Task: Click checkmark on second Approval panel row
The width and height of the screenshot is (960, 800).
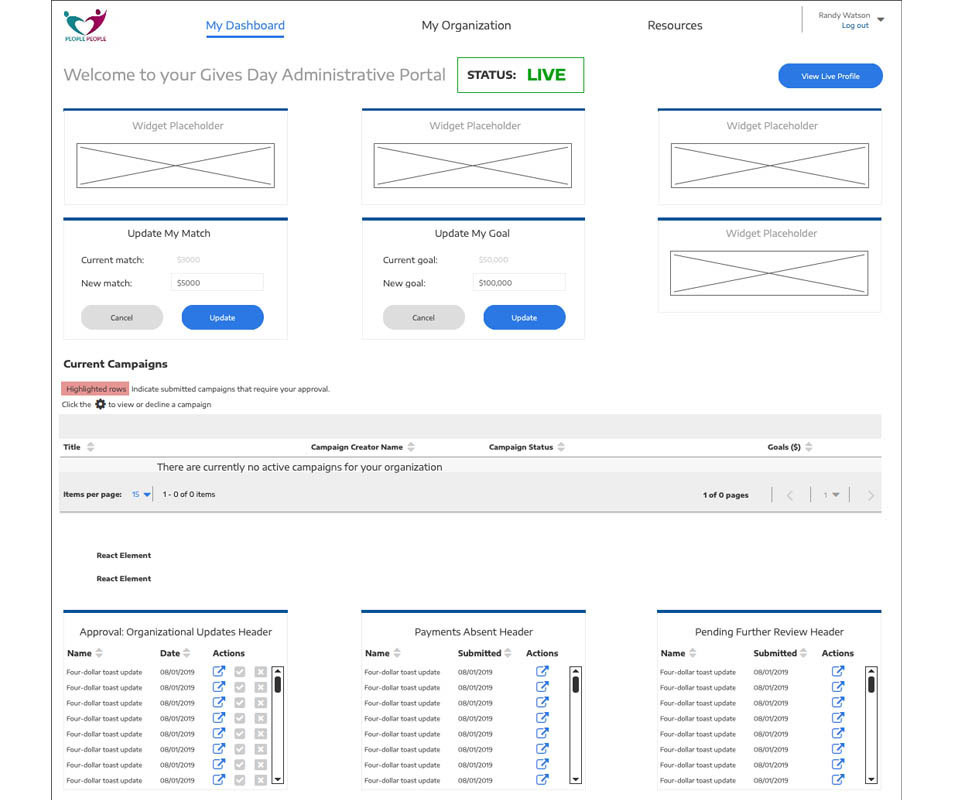Action: point(240,687)
